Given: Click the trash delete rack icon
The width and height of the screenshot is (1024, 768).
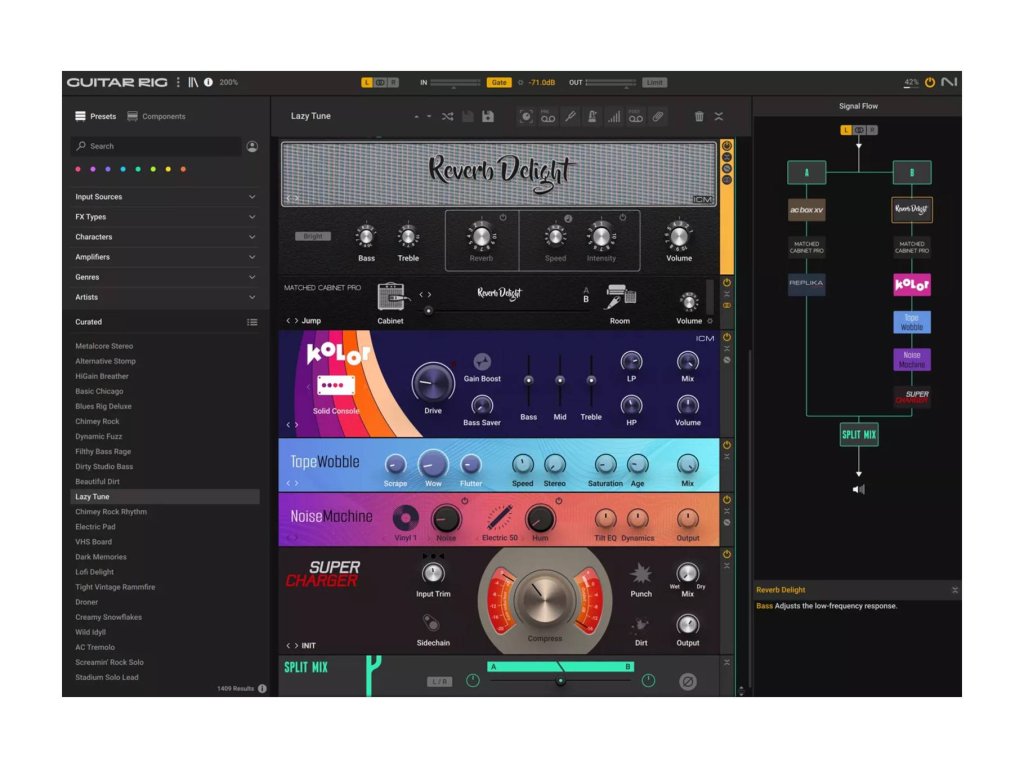Looking at the screenshot, I should click(x=699, y=116).
